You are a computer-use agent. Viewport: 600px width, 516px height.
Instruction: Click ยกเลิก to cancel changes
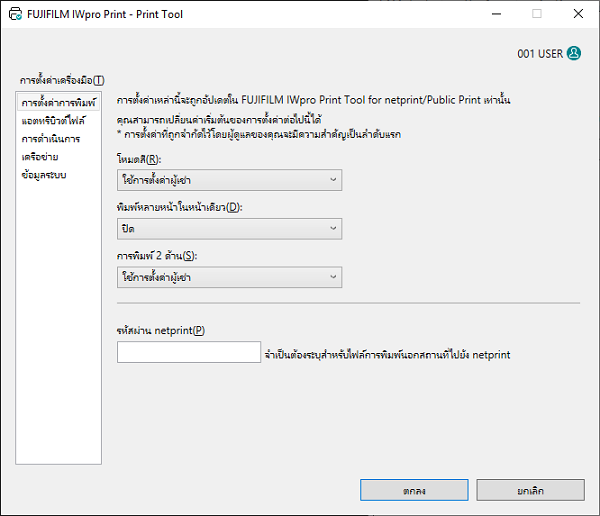531,490
